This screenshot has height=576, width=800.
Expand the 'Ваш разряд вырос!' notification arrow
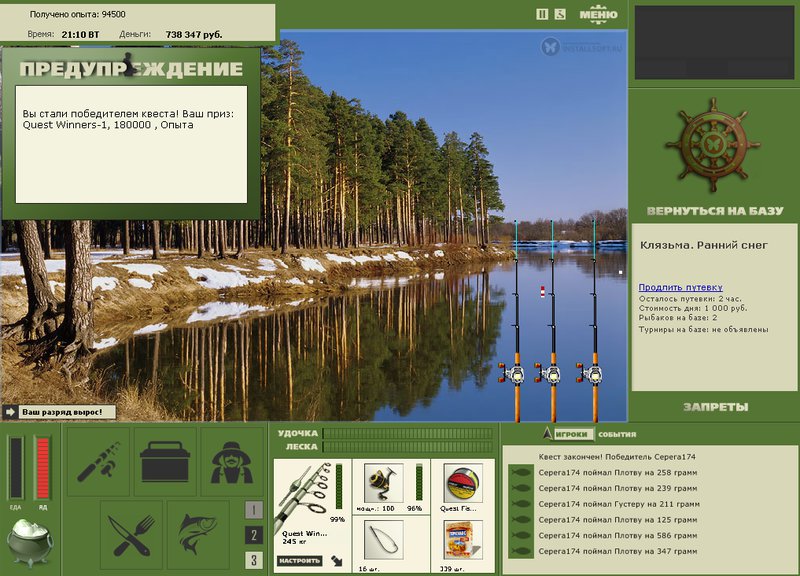click(x=10, y=412)
